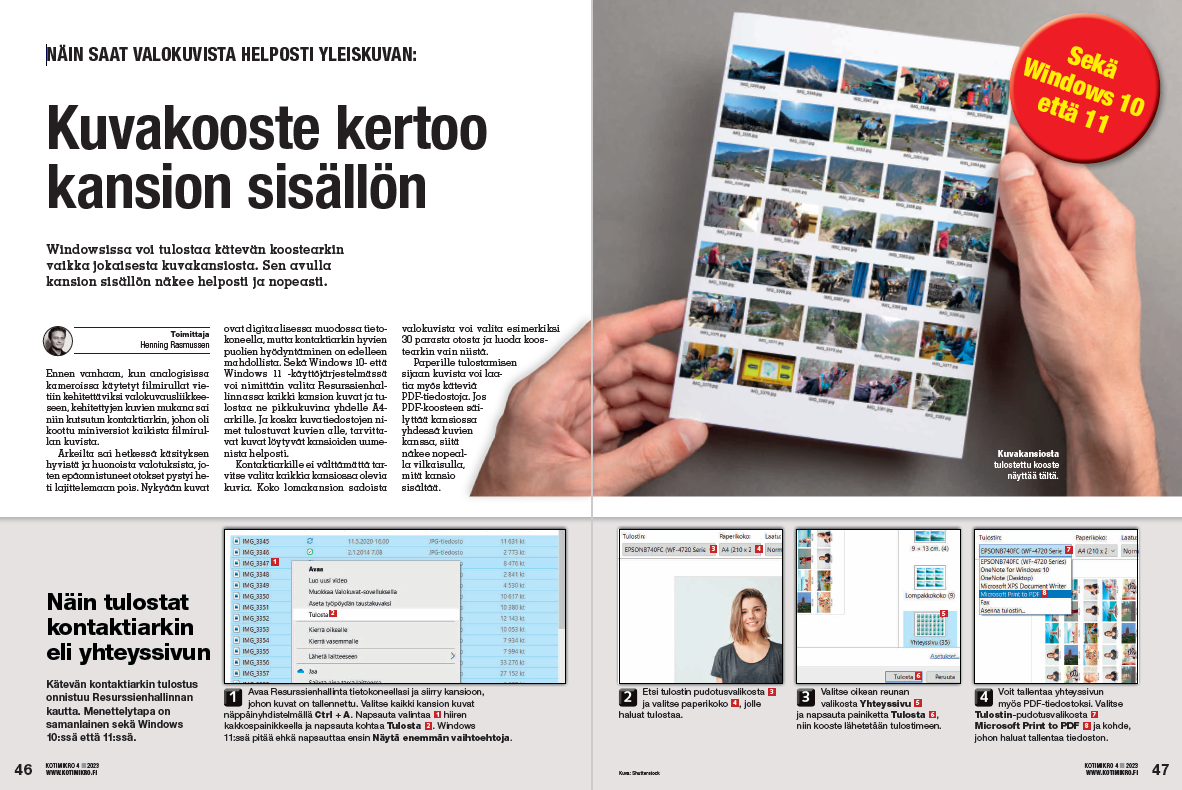Screen dimensions: 1182x790
Task: Click the Peruuta button in the print dialog
Action: coord(944,676)
